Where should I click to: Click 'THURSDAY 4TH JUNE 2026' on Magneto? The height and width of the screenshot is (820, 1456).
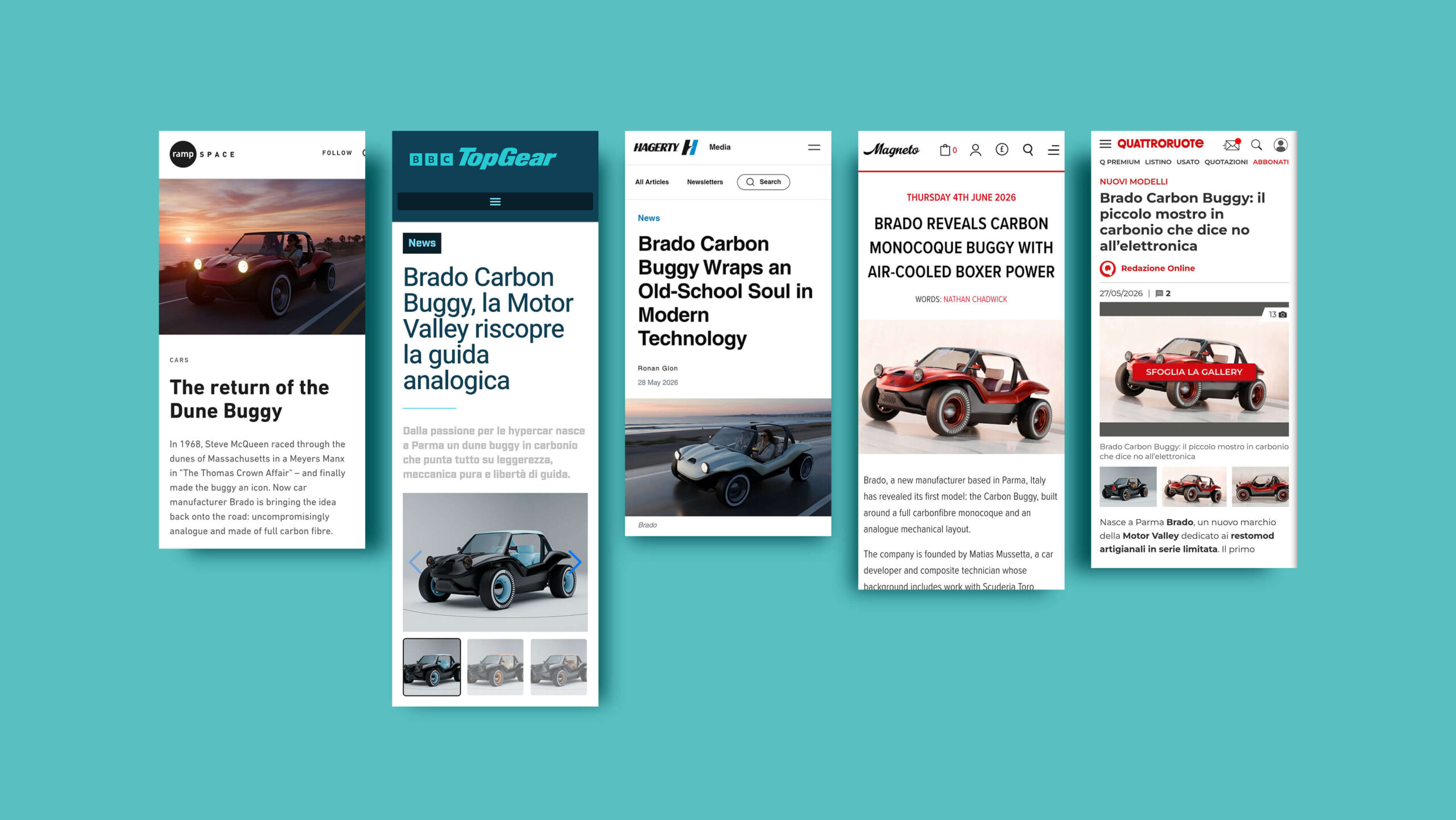click(x=961, y=197)
